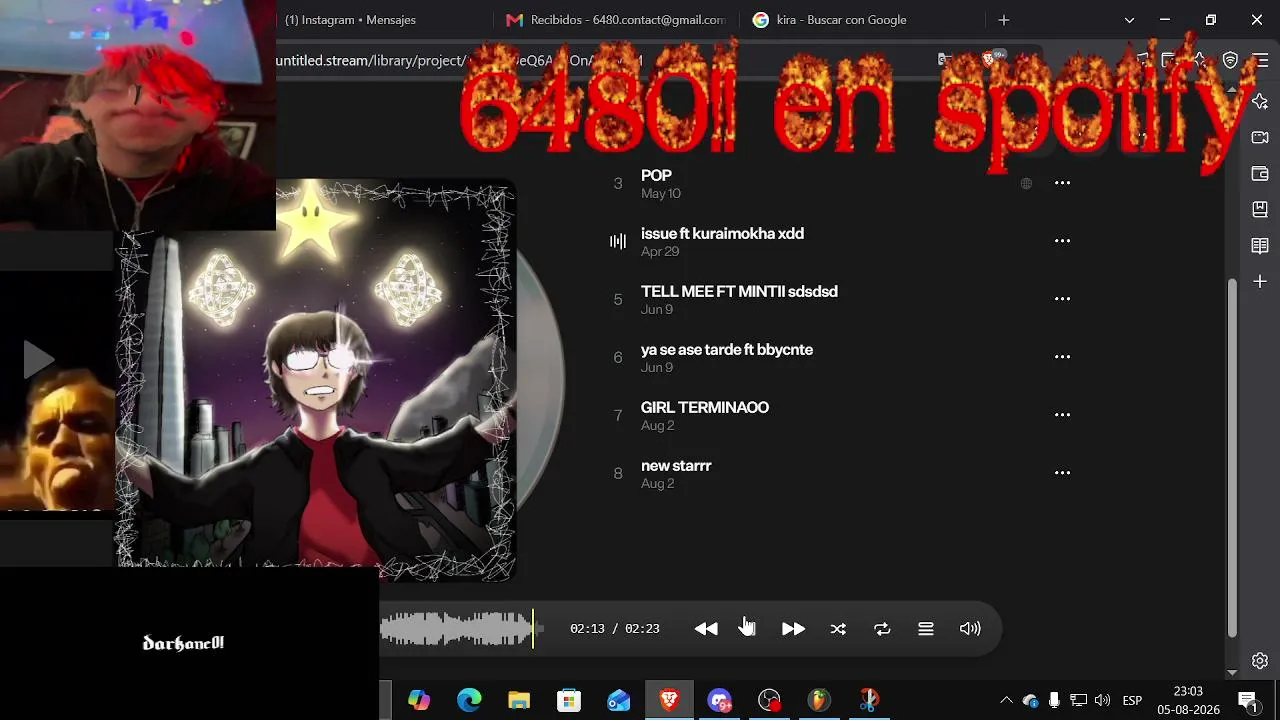Open Reading List in the sidebar

pyautogui.click(x=1260, y=246)
